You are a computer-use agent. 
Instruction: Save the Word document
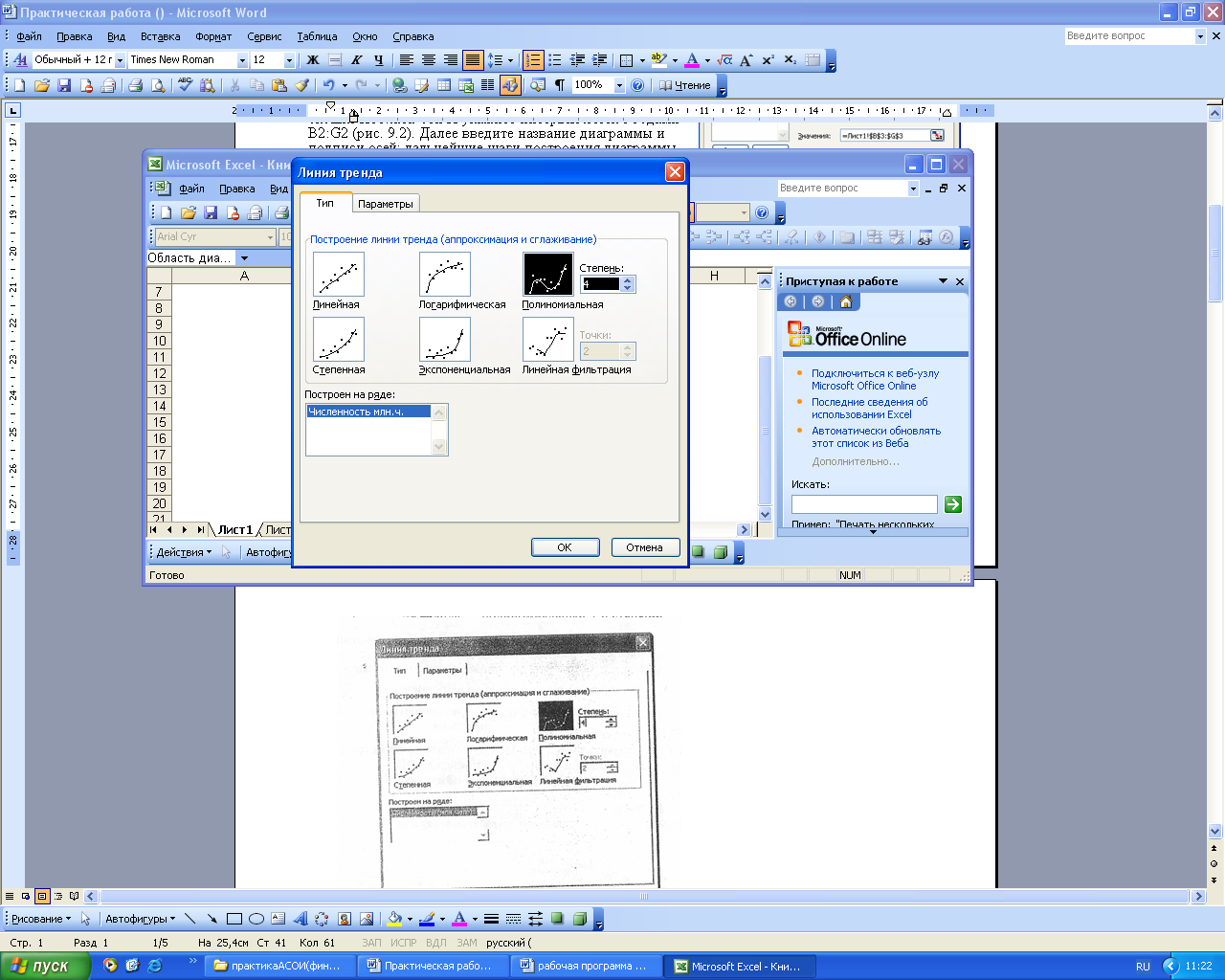(63, 85)
